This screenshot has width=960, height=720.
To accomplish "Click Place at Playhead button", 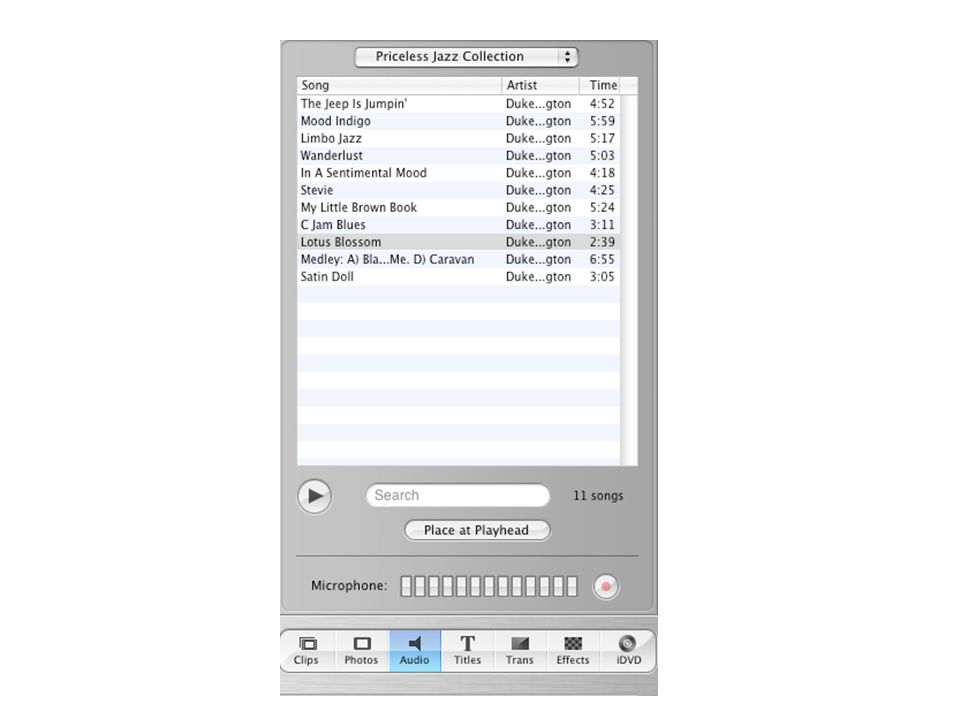I will [477, 530].
